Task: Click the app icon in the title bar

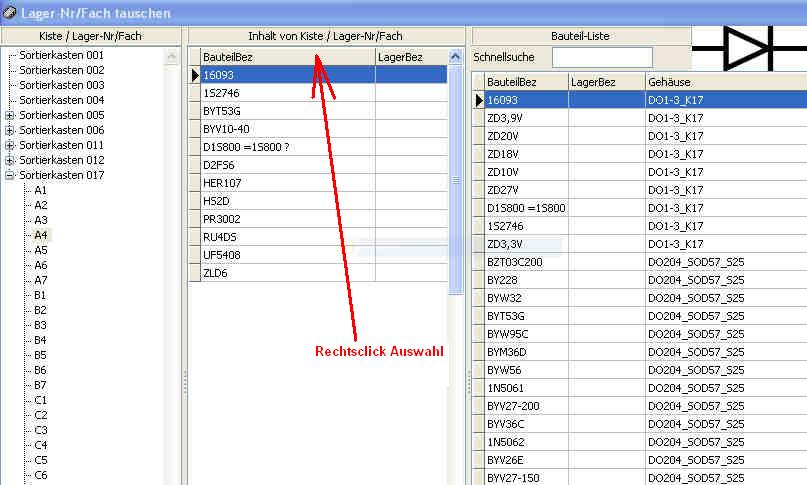Action: [x=9, y=12]
